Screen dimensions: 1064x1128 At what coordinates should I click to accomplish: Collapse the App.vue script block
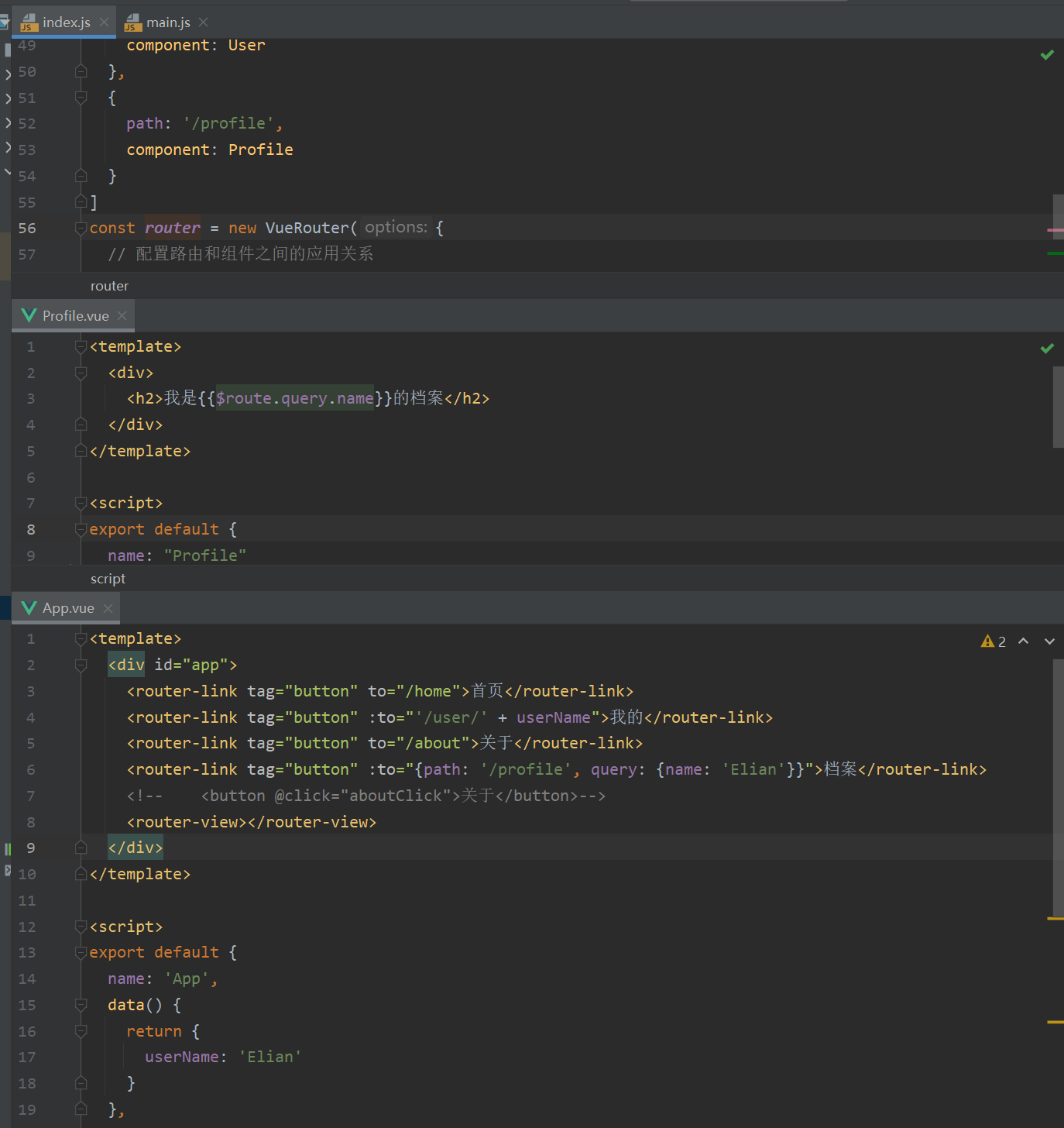coord(81,927)
